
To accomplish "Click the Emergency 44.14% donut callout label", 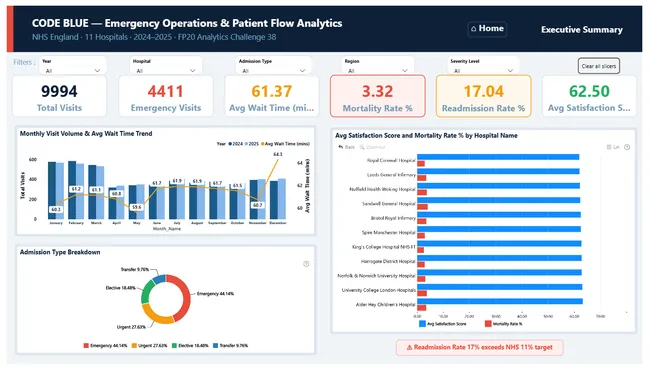I will click(215, 294).
